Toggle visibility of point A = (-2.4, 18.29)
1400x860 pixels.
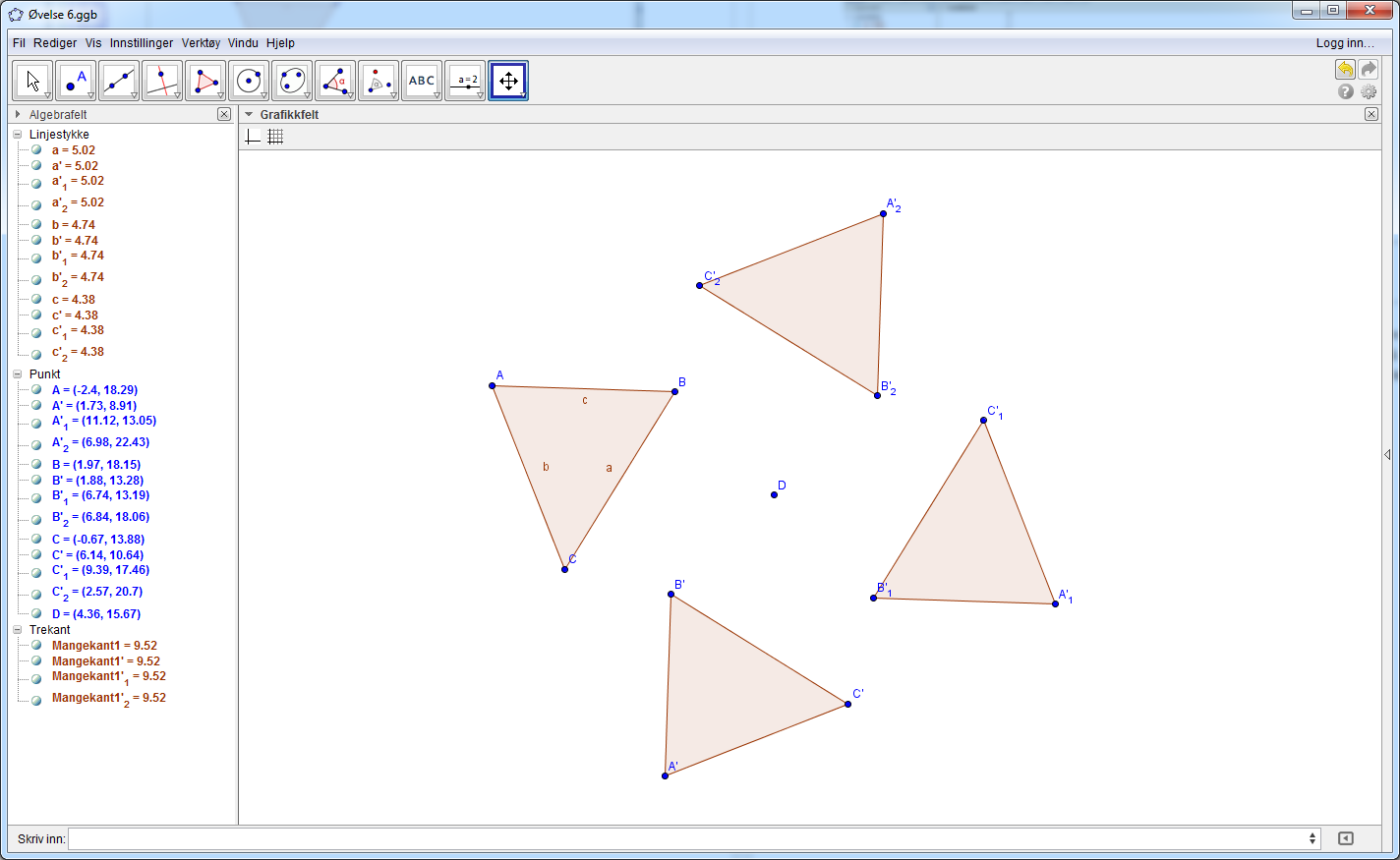click(36, 390)
